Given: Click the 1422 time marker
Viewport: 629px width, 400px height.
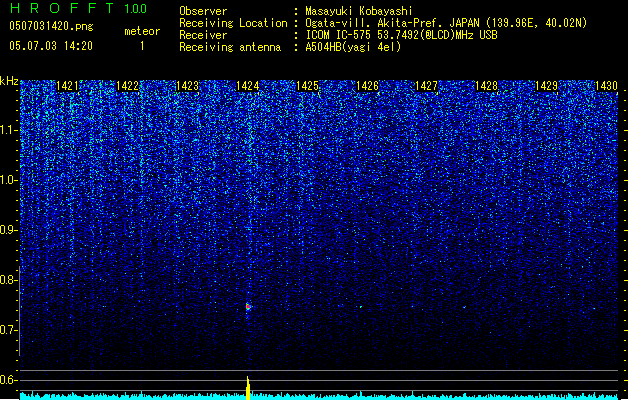Looking at the screenshot, I should (127, 86).
